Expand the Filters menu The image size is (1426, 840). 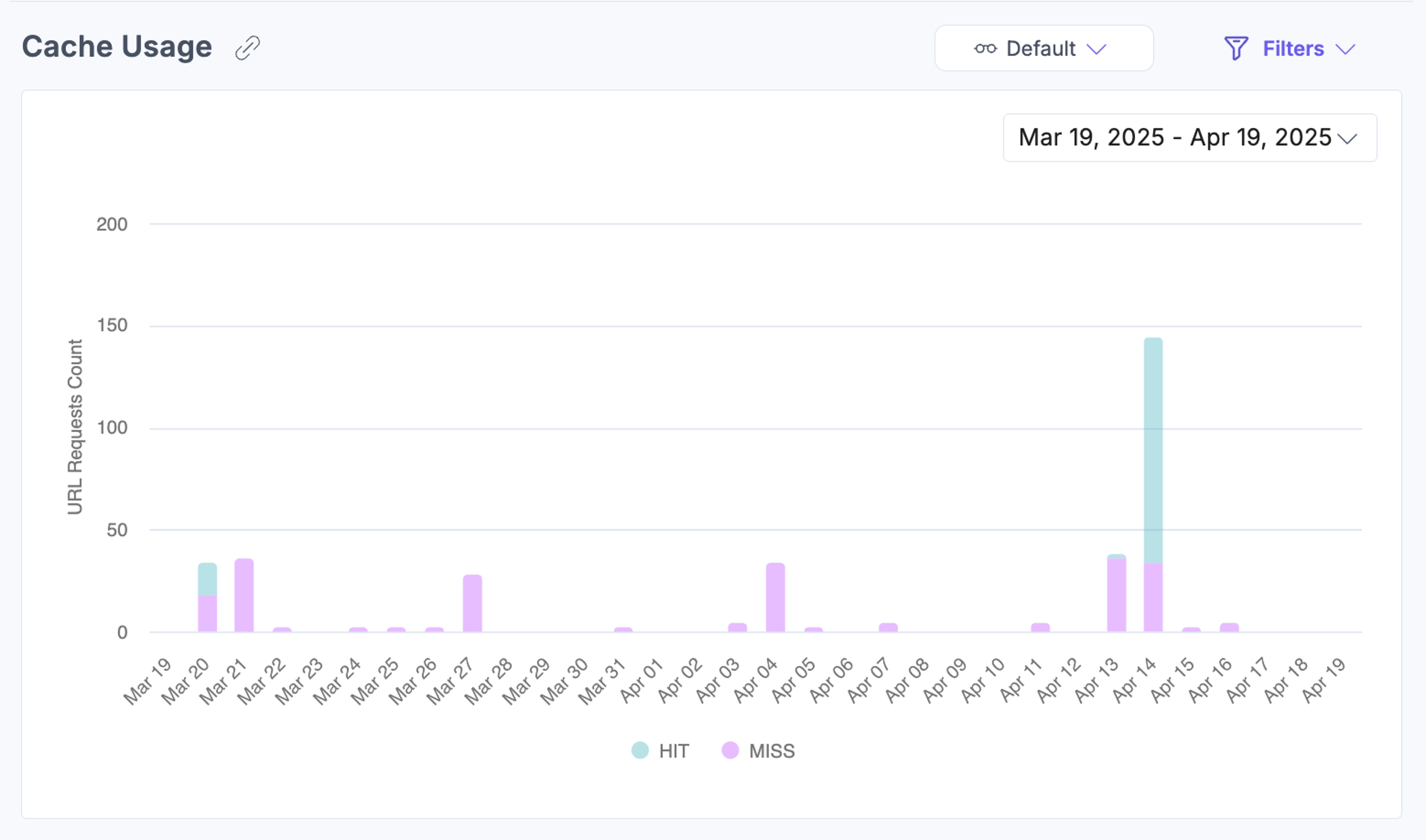tap(1290, 49)
